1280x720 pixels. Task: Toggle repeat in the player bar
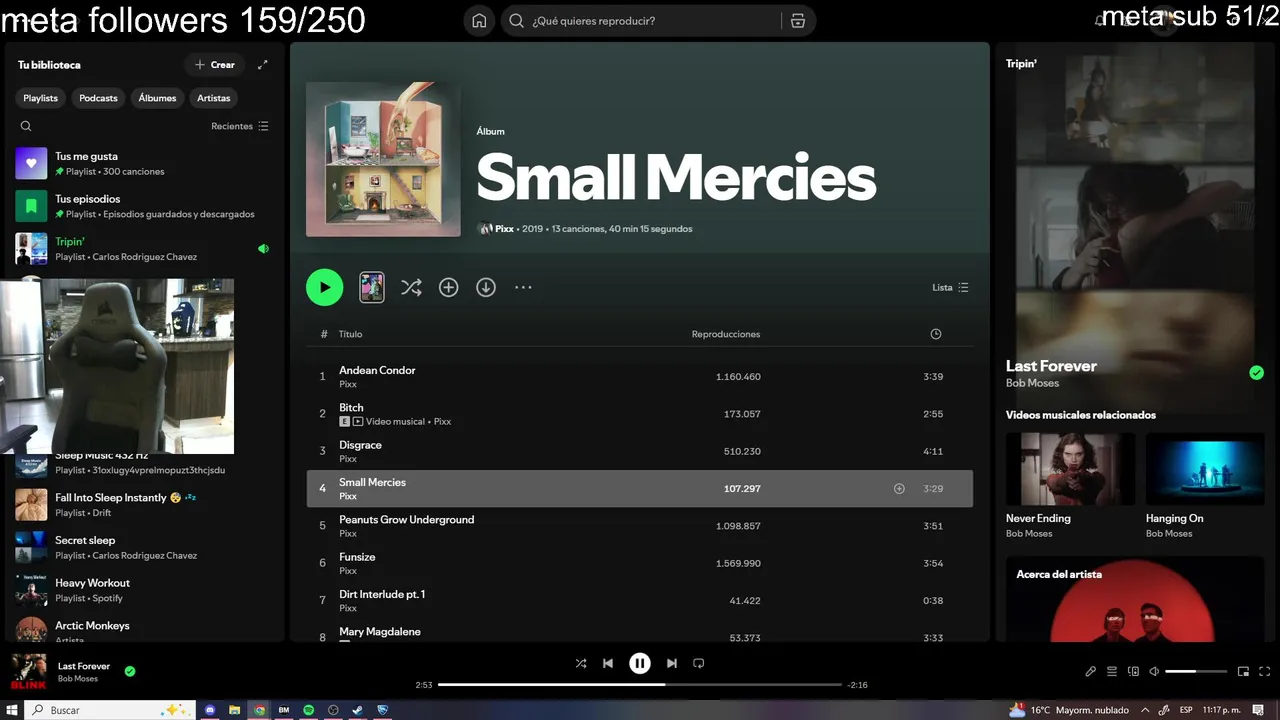(x=699, y=663)
